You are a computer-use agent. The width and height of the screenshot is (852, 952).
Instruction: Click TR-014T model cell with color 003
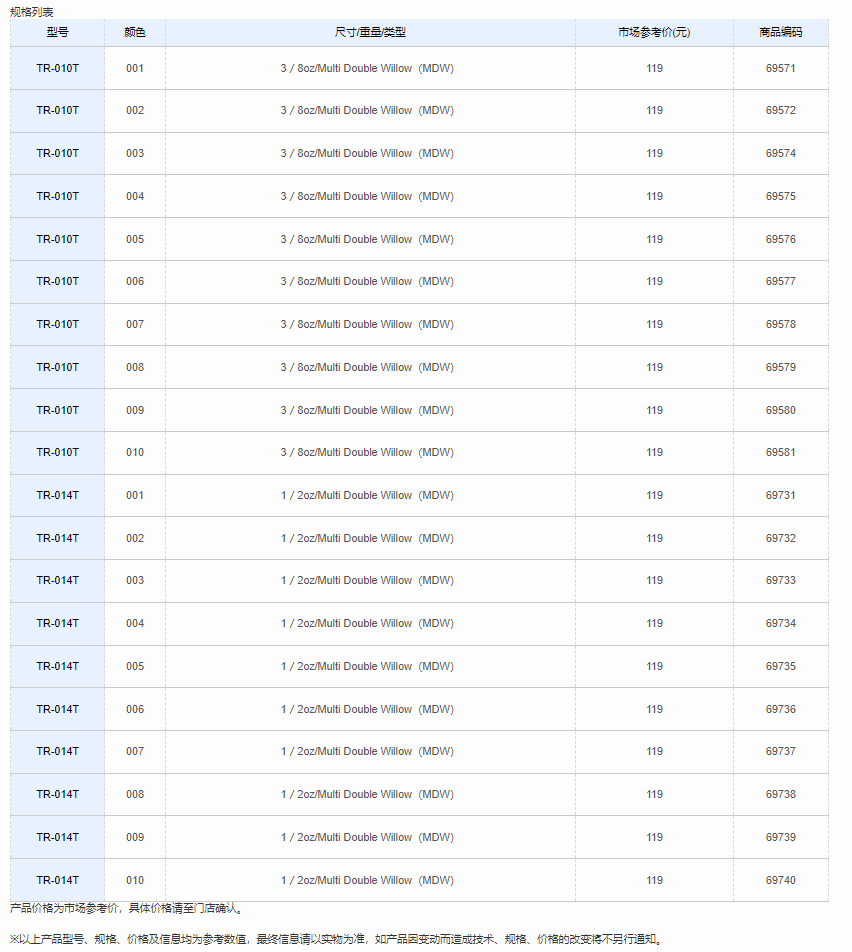[58, 580]
